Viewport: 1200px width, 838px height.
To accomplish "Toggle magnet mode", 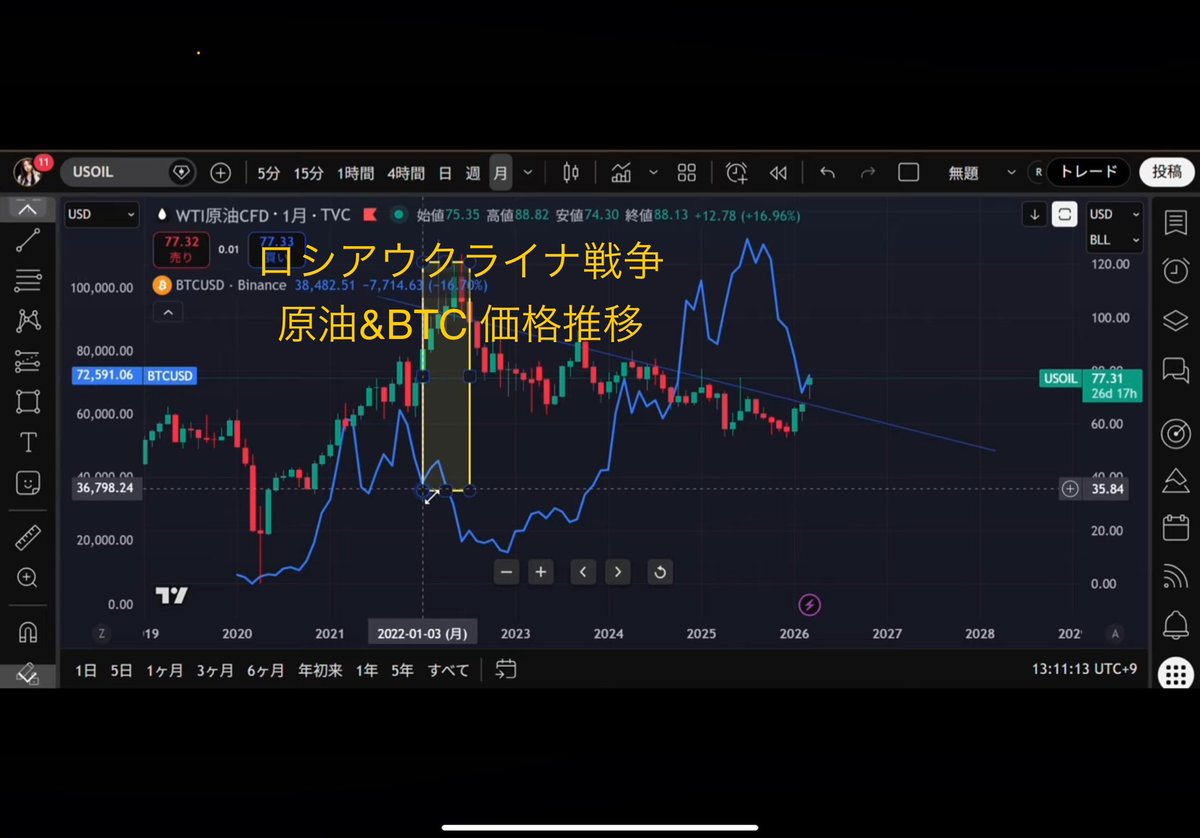I will tap(28, 632).
